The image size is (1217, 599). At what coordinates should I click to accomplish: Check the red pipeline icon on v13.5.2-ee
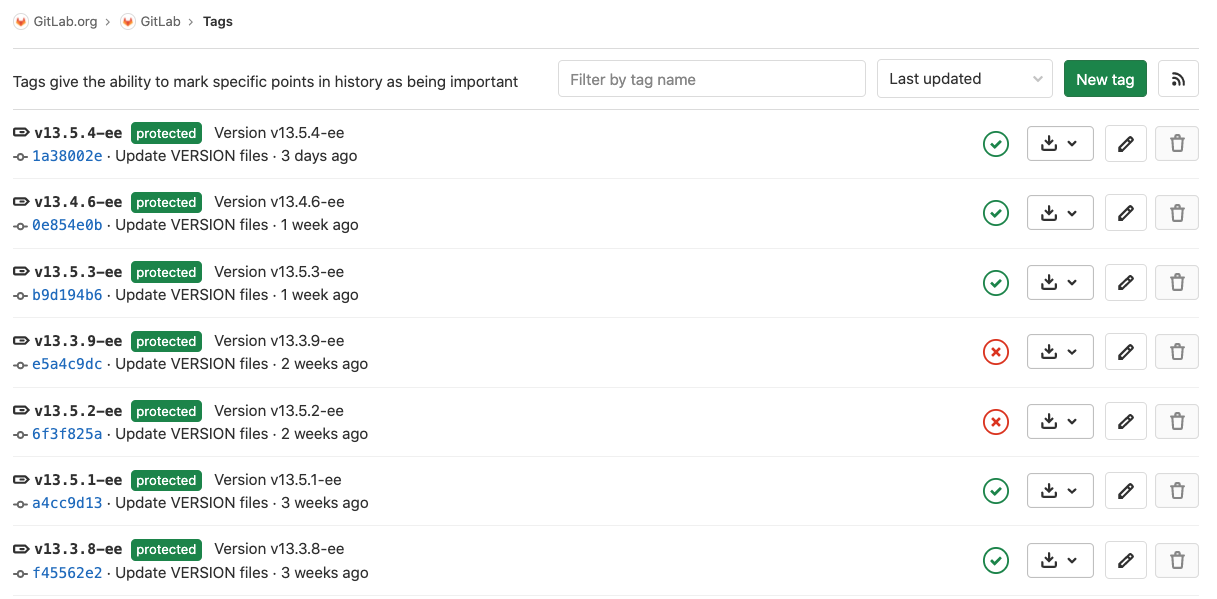[x=996, y=421]
